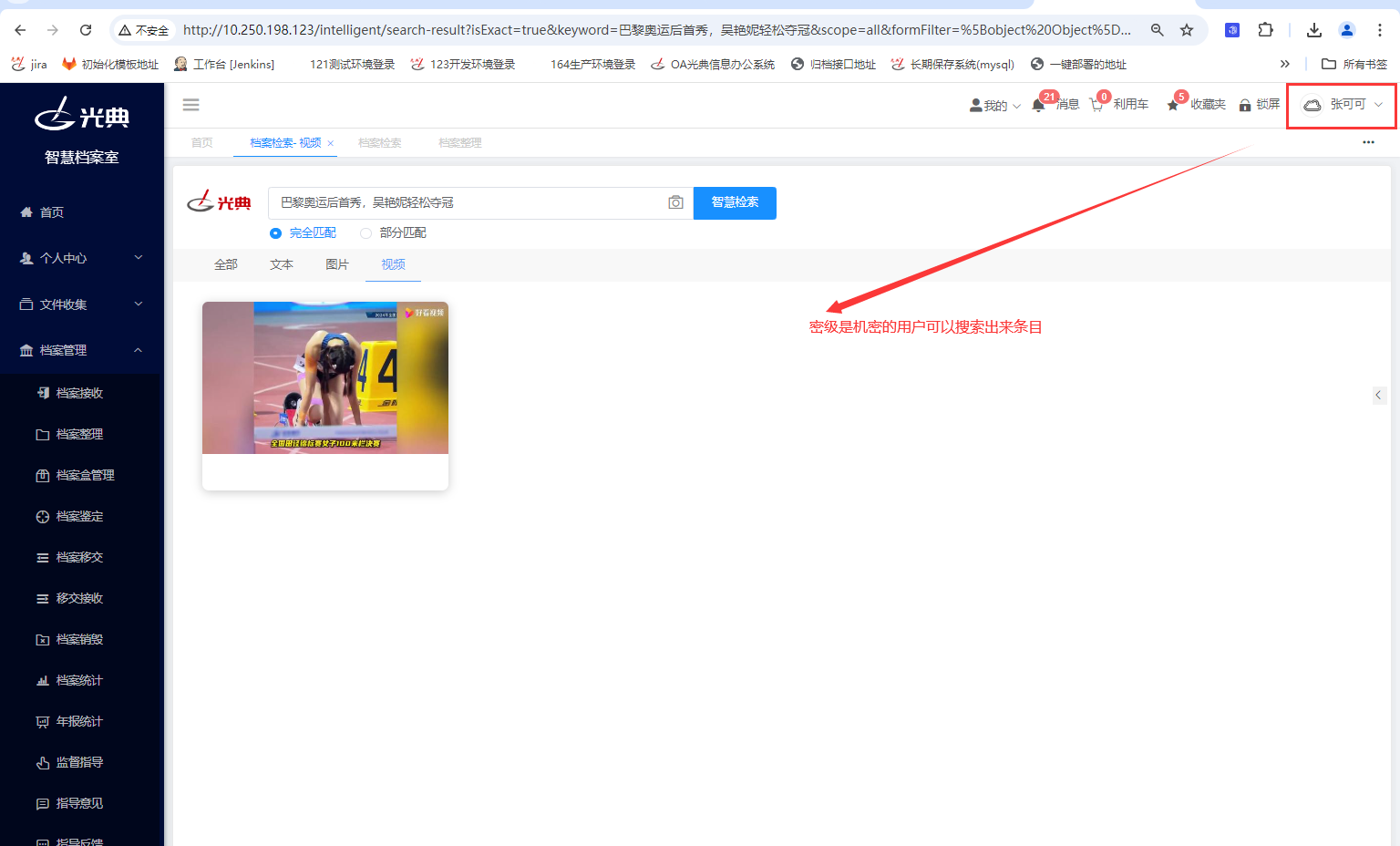Switch to 图片 results tab
Viewport: 1400px width, 846px height.
337,264
